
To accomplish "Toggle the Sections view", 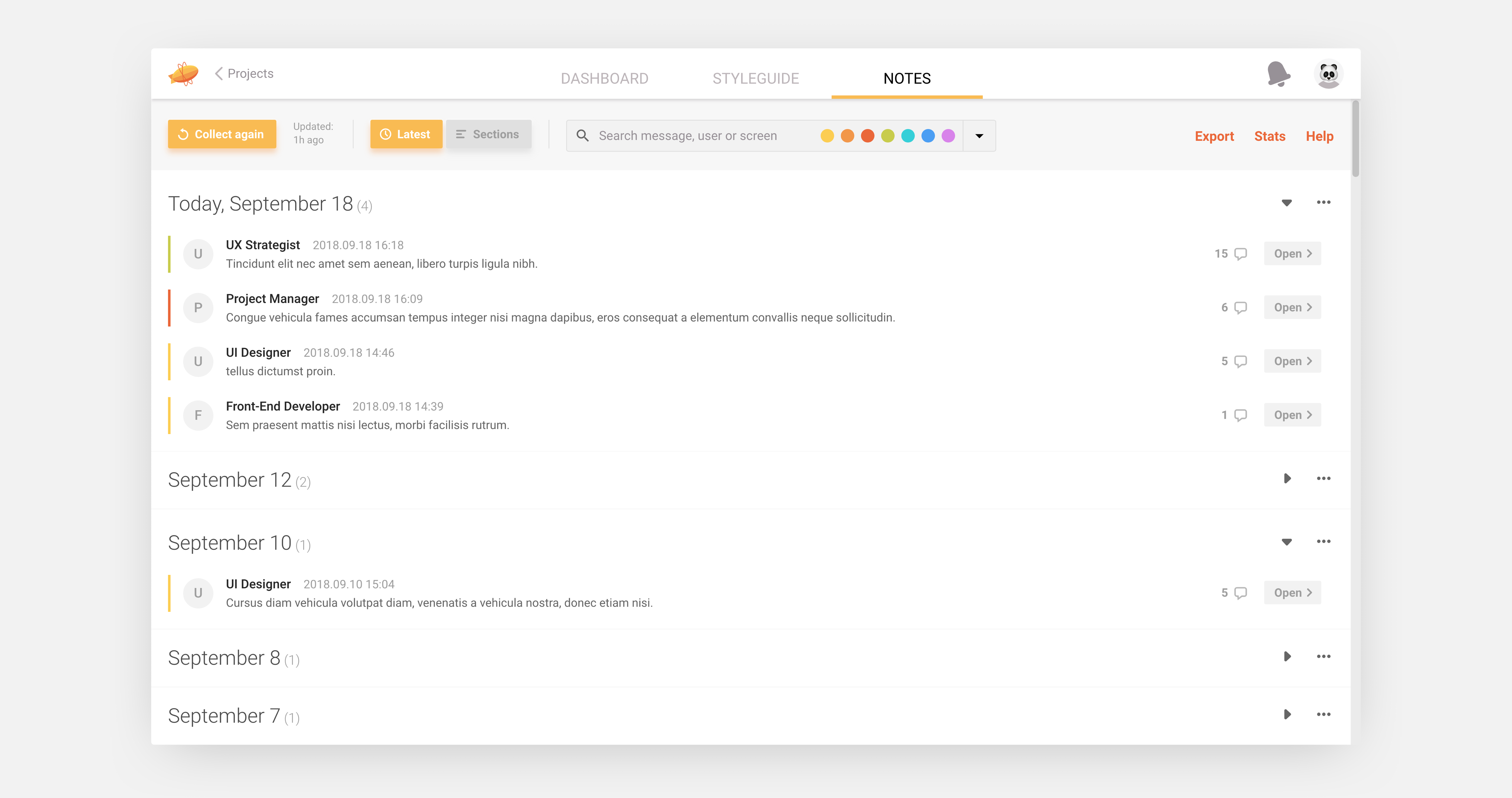I will tap(488, 135).
